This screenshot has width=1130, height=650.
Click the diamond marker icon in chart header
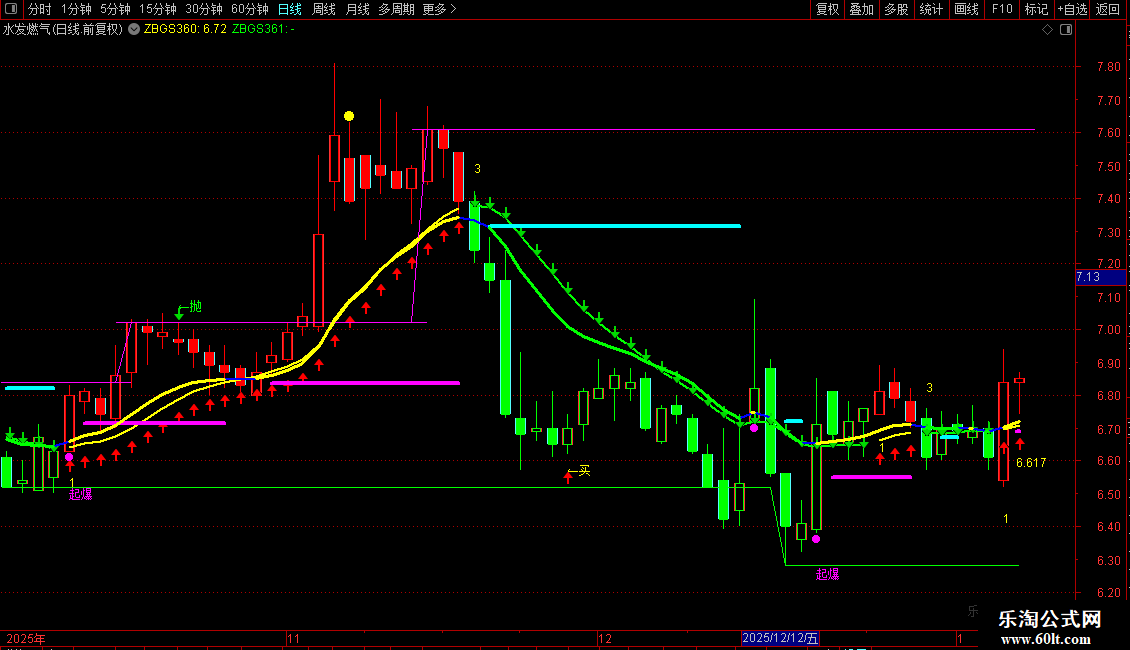[1048, 30]
